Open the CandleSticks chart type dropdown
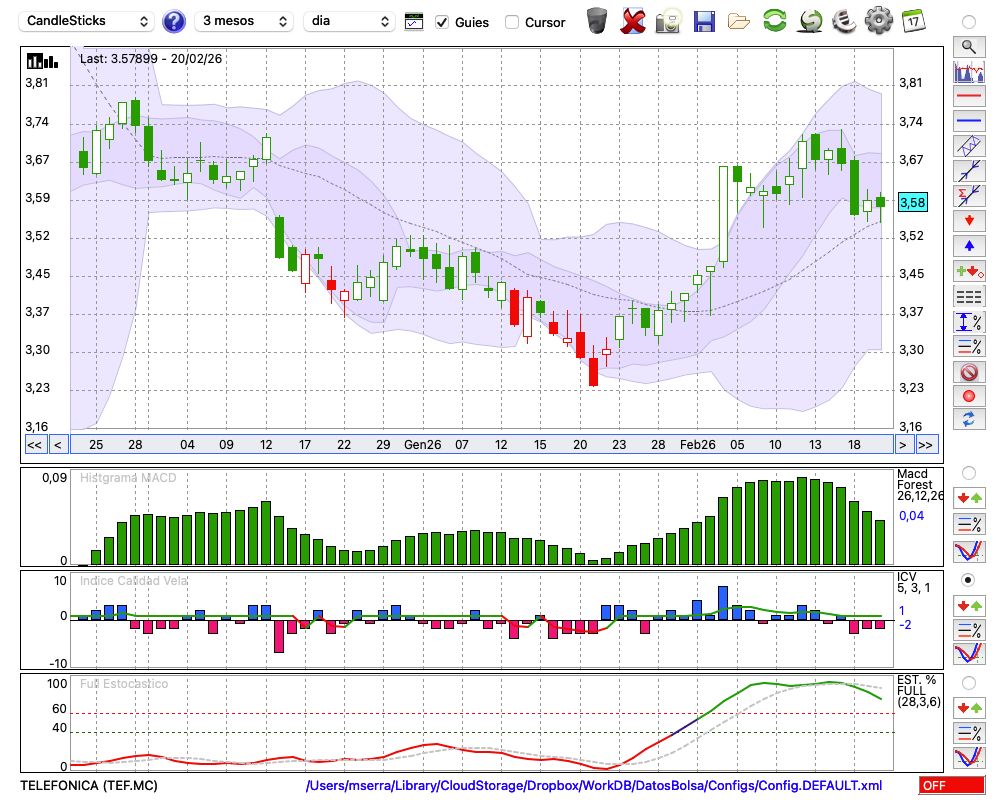 pyautogui.click(x=88, y=21)
